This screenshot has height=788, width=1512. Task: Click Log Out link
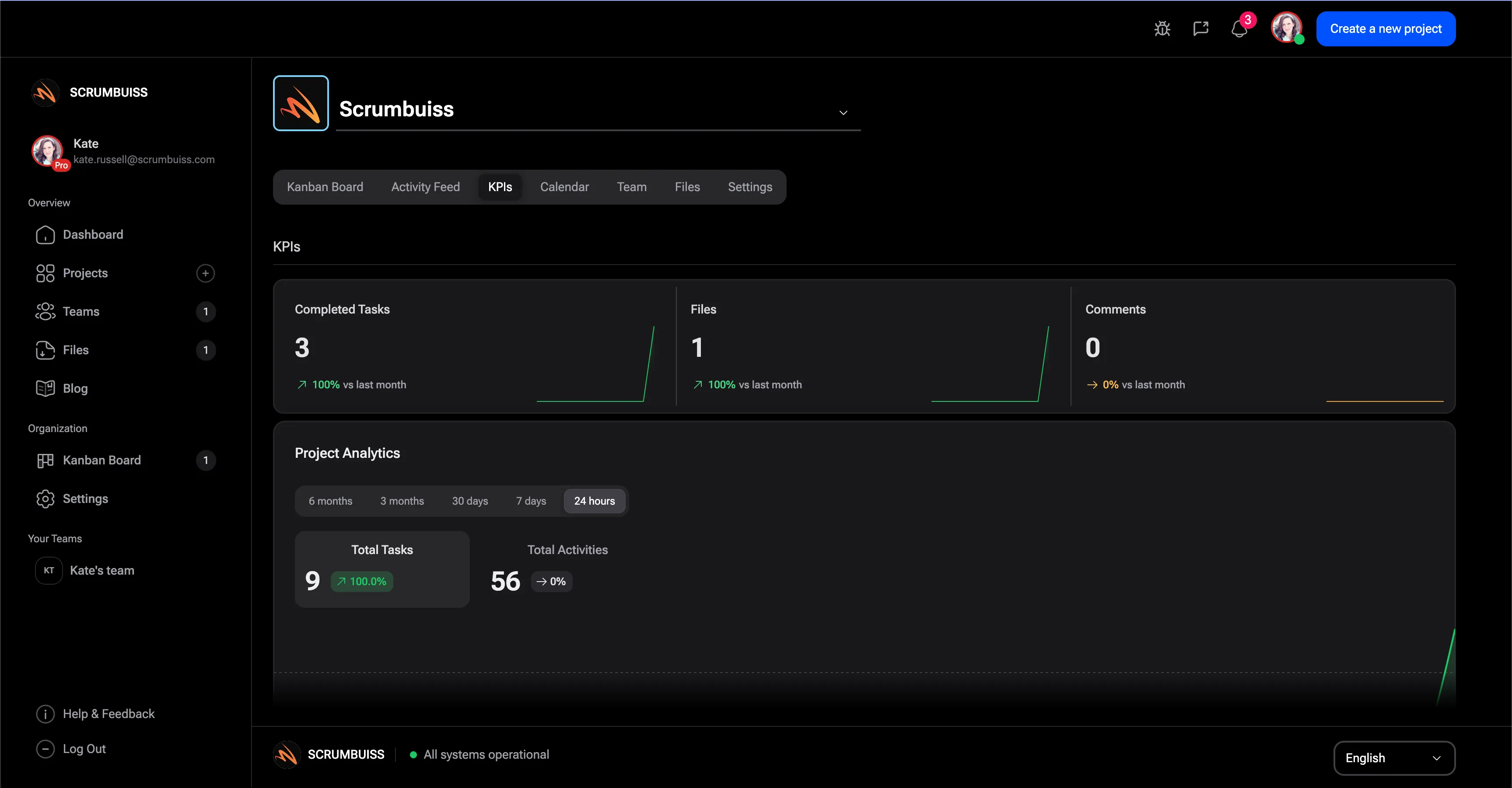pyautogui.click(x=84, y=749)
